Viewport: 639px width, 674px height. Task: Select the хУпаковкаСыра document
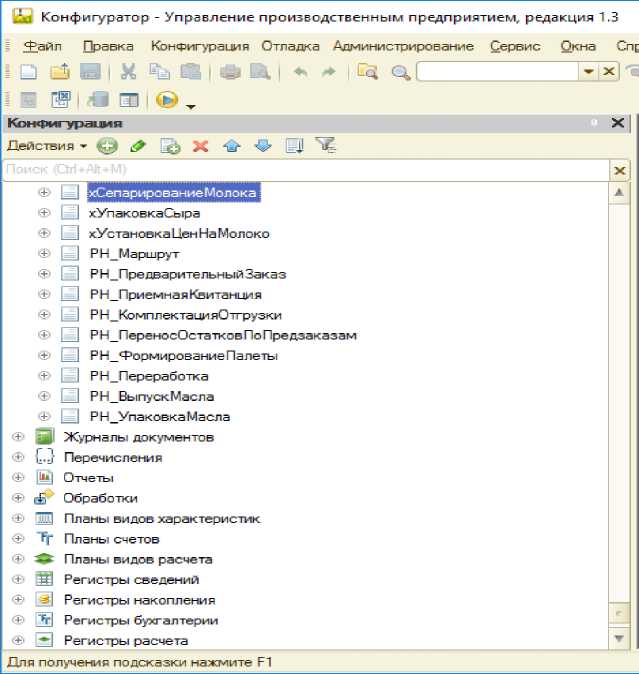coord(144,213)
